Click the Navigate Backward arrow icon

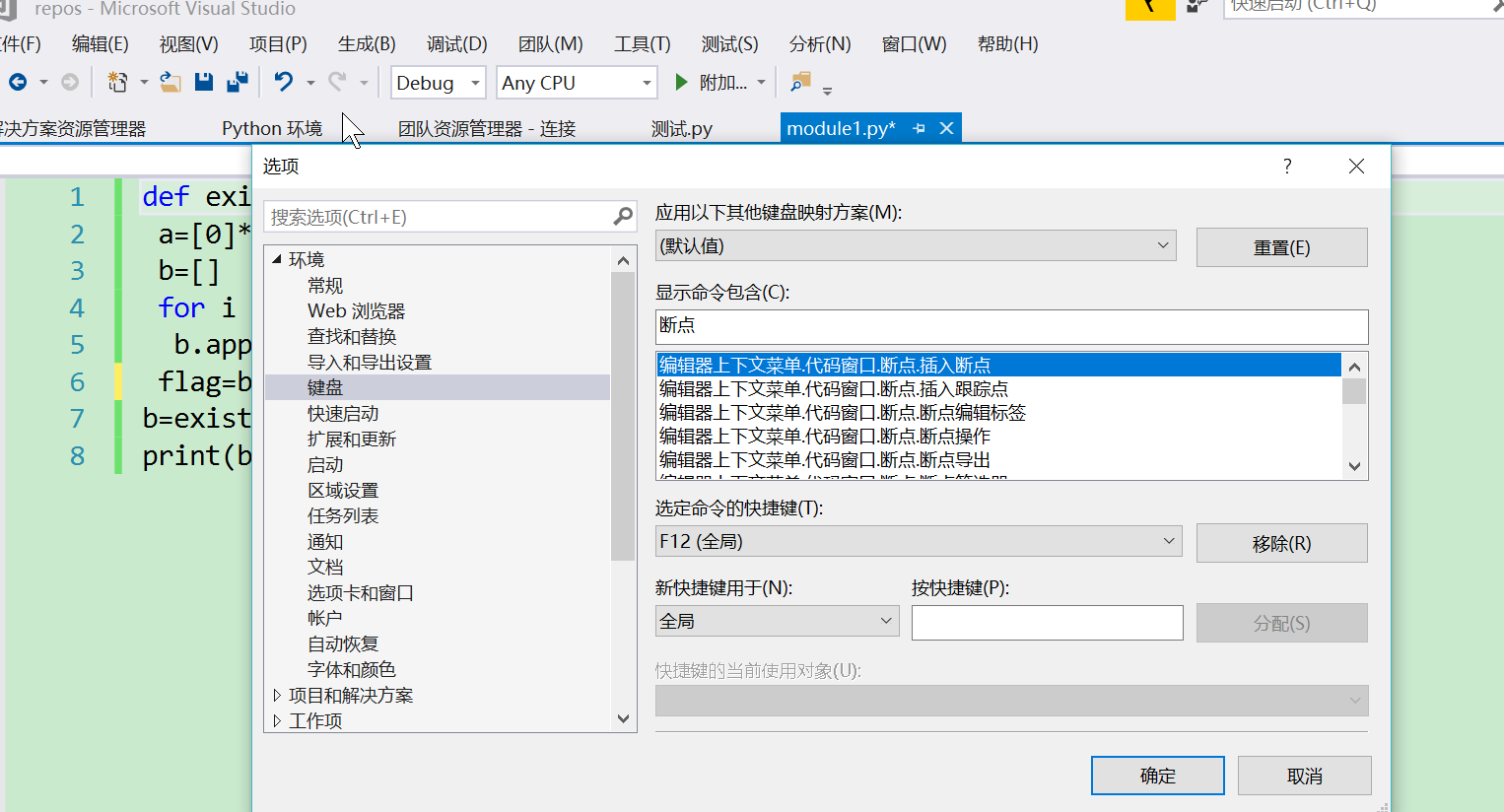(x=17, y=83)
